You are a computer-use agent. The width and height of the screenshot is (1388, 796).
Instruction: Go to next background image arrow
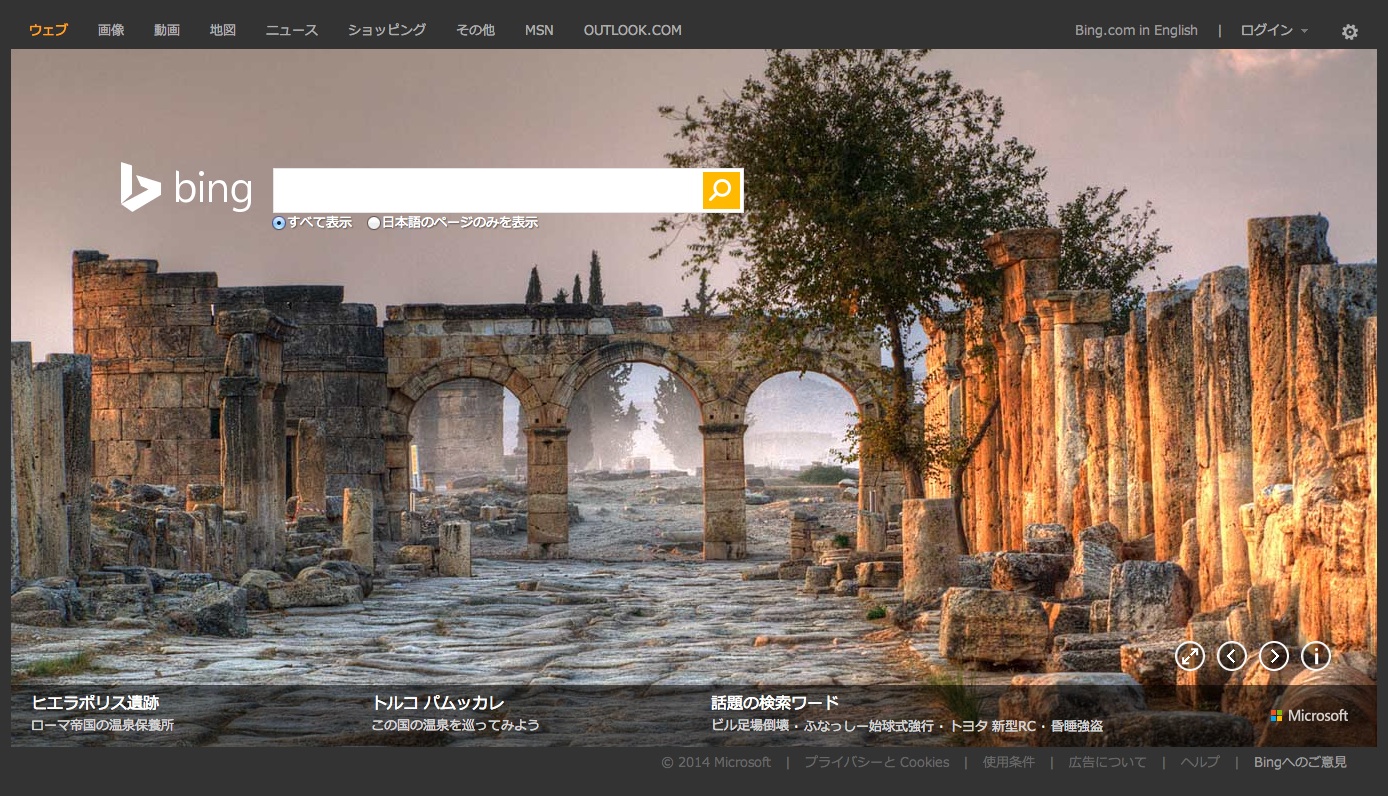pos(1273,656)
